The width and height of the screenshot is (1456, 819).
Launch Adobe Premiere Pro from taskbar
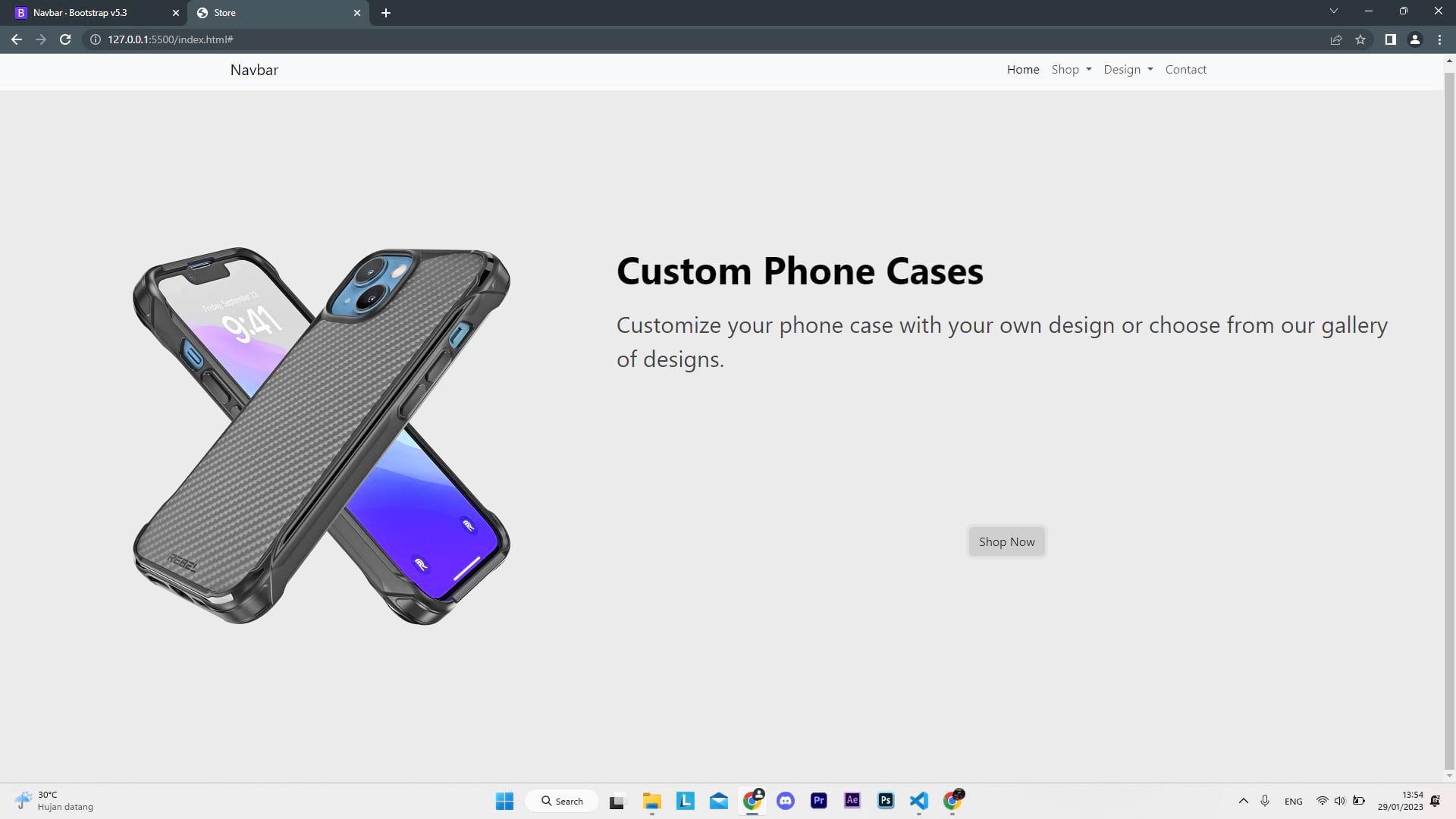[x=819, y=801]
